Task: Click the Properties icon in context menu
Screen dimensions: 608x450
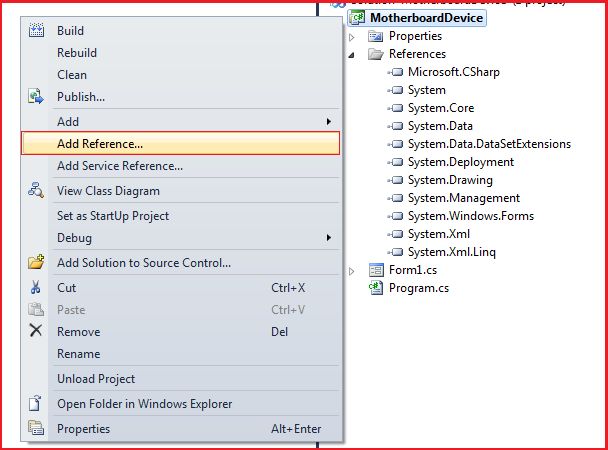Action: 36,429
